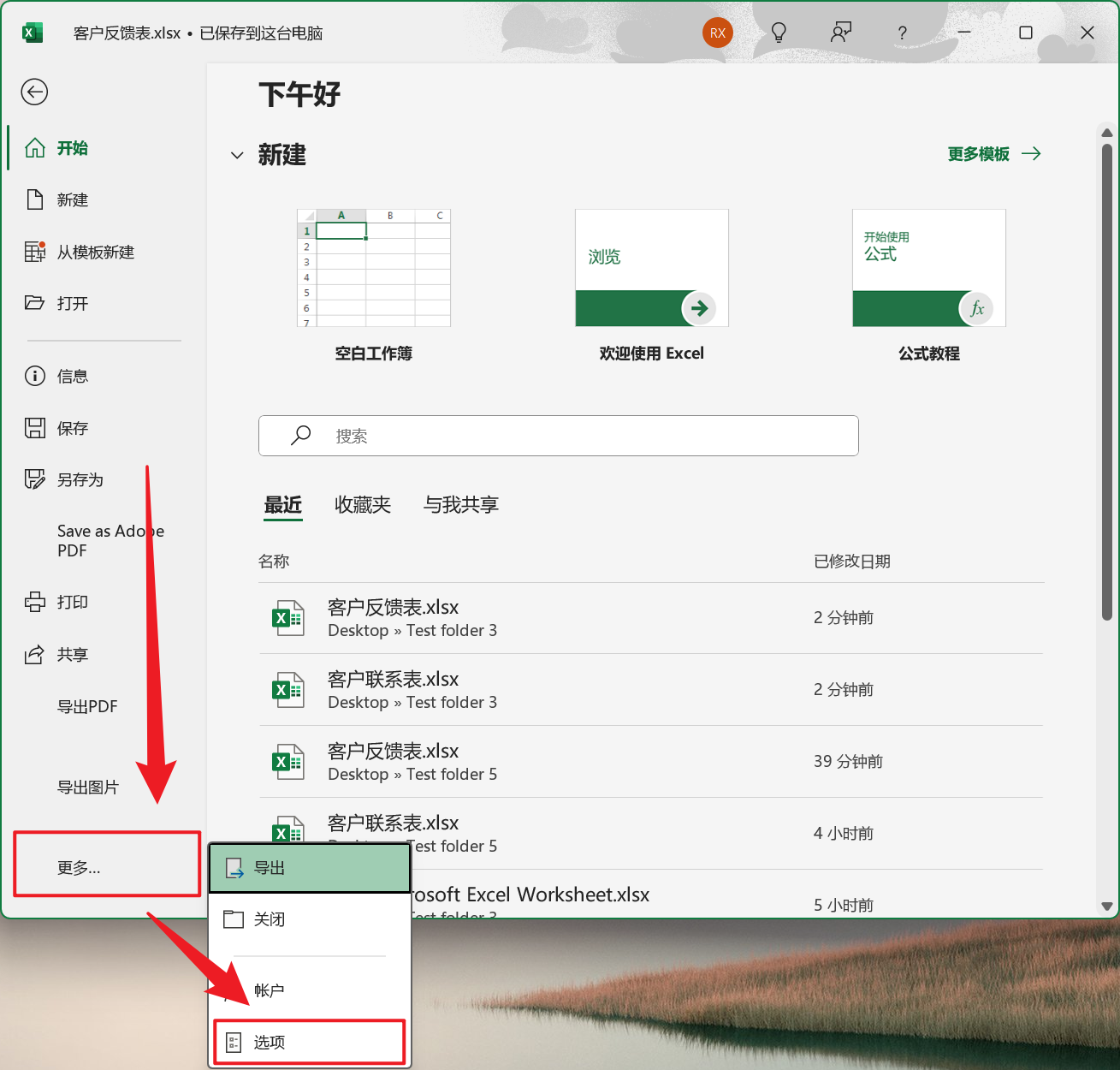
Task: Click the 更多... button
Action: pyautogui.click(x=79, y=866)
